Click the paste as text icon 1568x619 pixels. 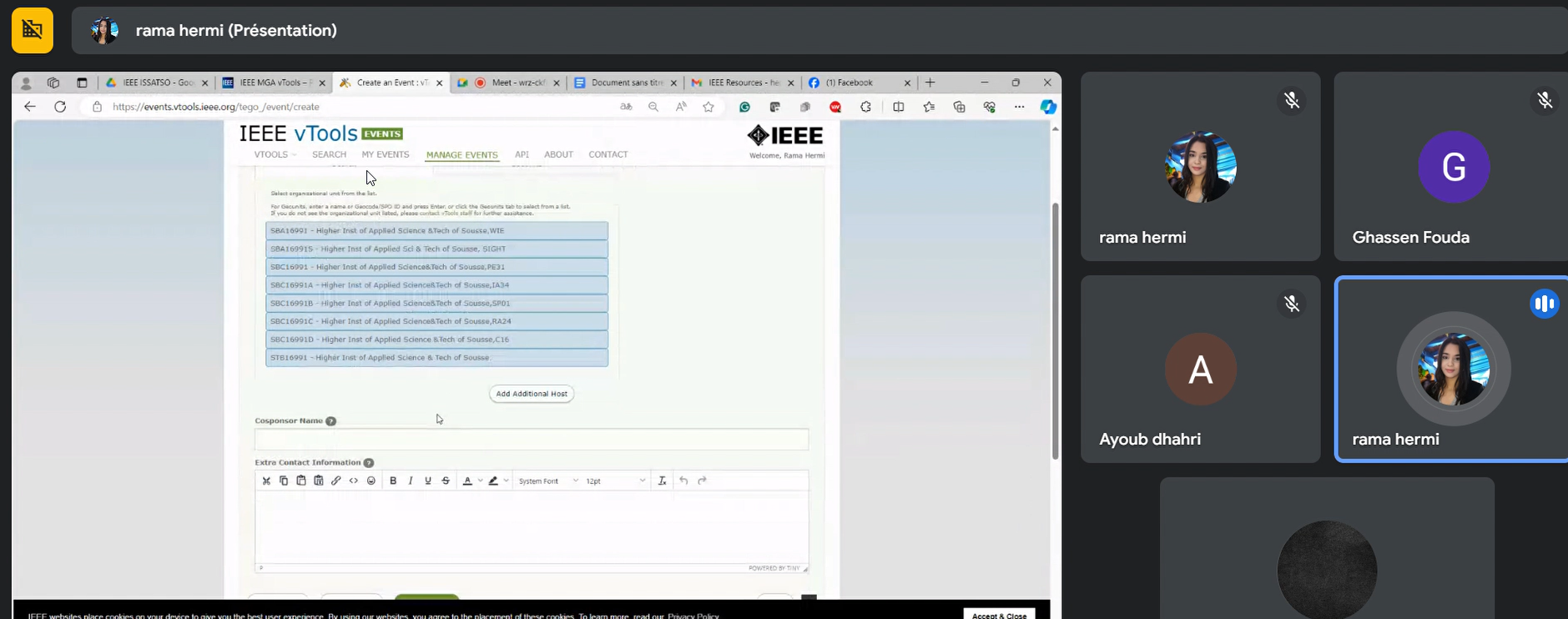319,481
